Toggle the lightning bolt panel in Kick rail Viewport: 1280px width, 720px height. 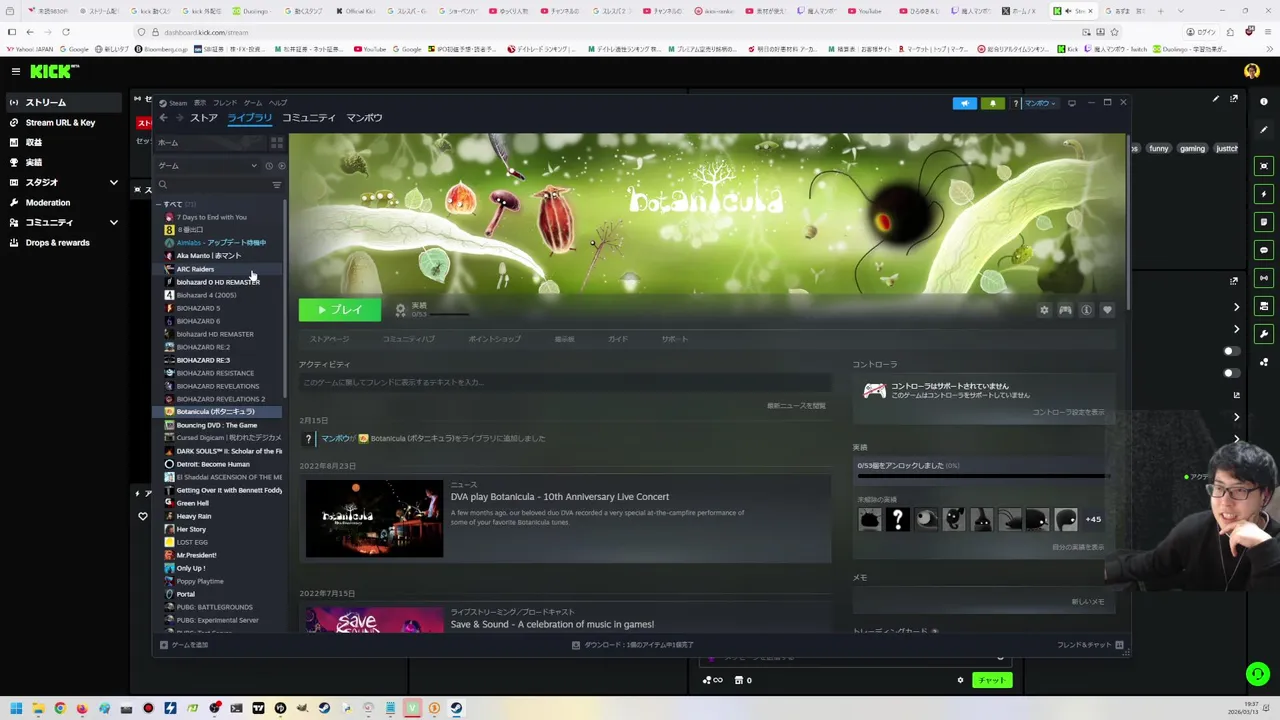pos(1264,194)
